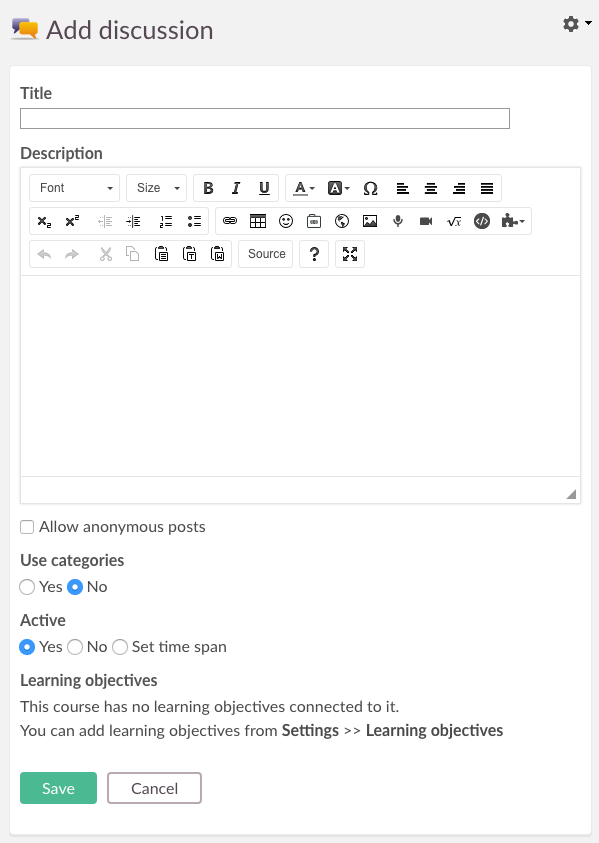Select Yes under Use categories
The image size is (599, 843).
[27, 587]
